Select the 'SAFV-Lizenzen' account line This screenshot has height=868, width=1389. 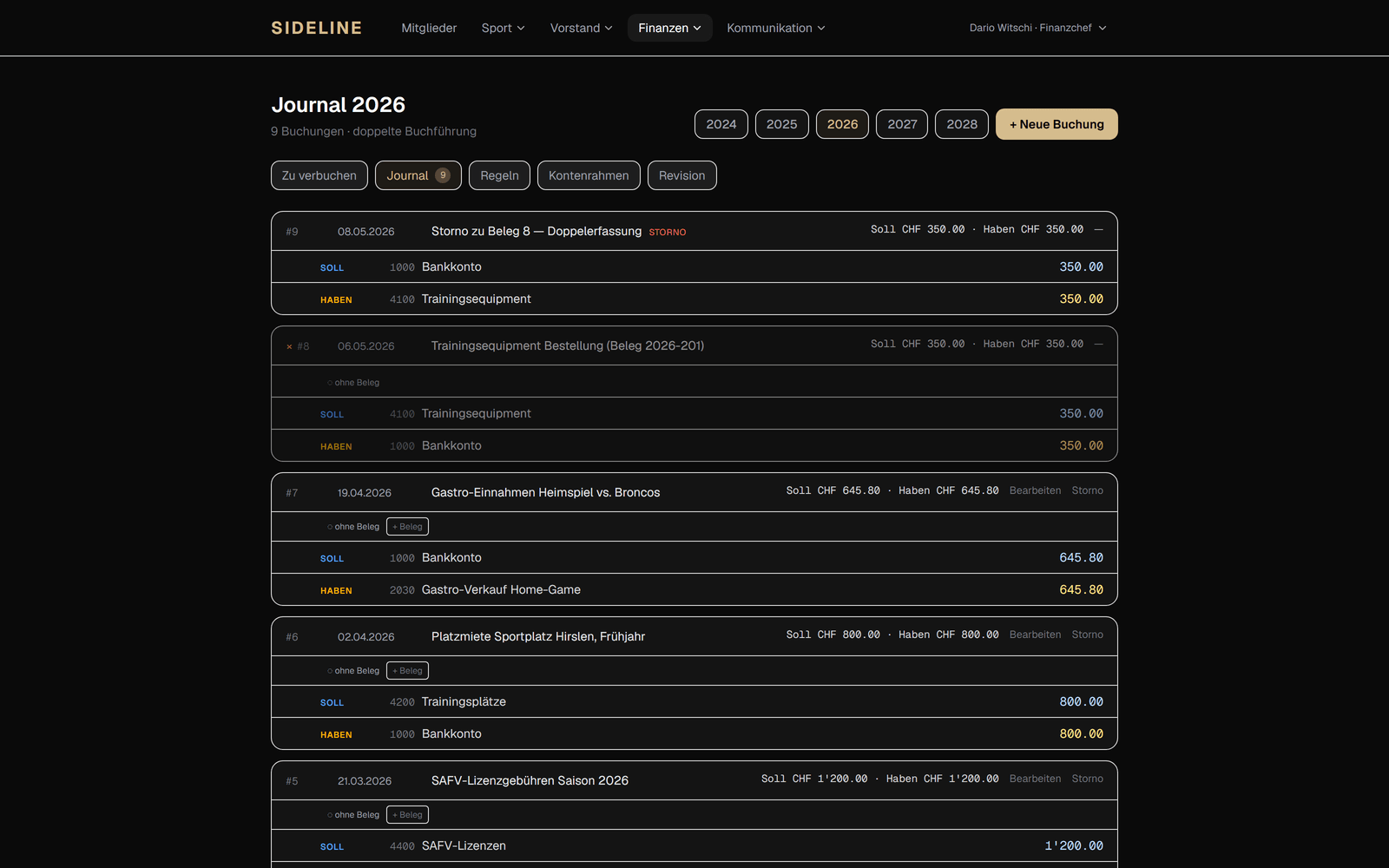click(x=694, y=845)
